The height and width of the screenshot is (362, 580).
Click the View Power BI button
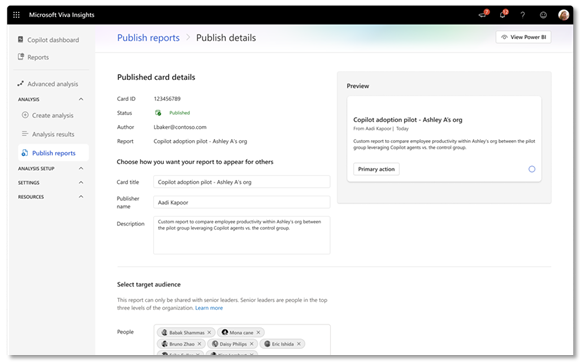[523, 37]
